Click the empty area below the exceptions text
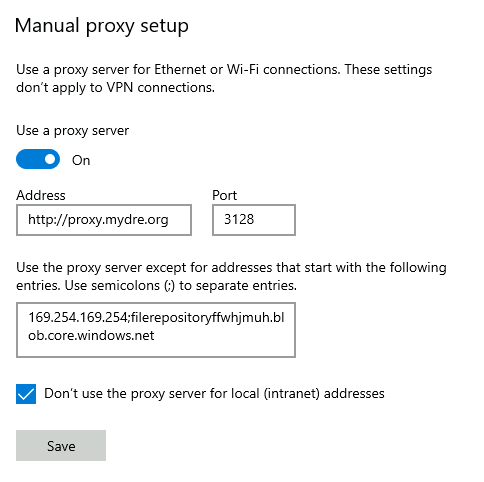Screen dimensions: 484x482 pyautogui.click(x=156, y=349)
